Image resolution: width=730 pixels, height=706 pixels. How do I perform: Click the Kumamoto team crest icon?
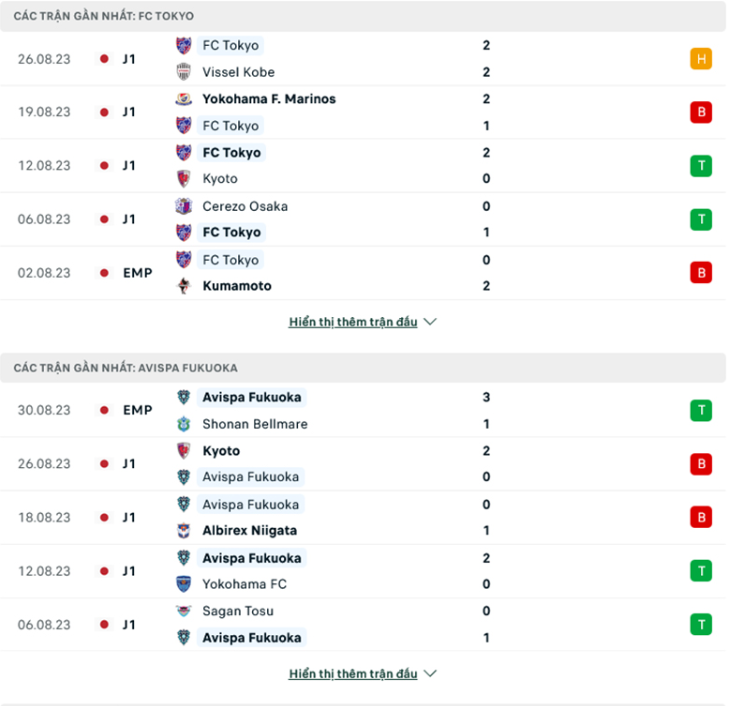pyautogui.click(x=184, y=286)
